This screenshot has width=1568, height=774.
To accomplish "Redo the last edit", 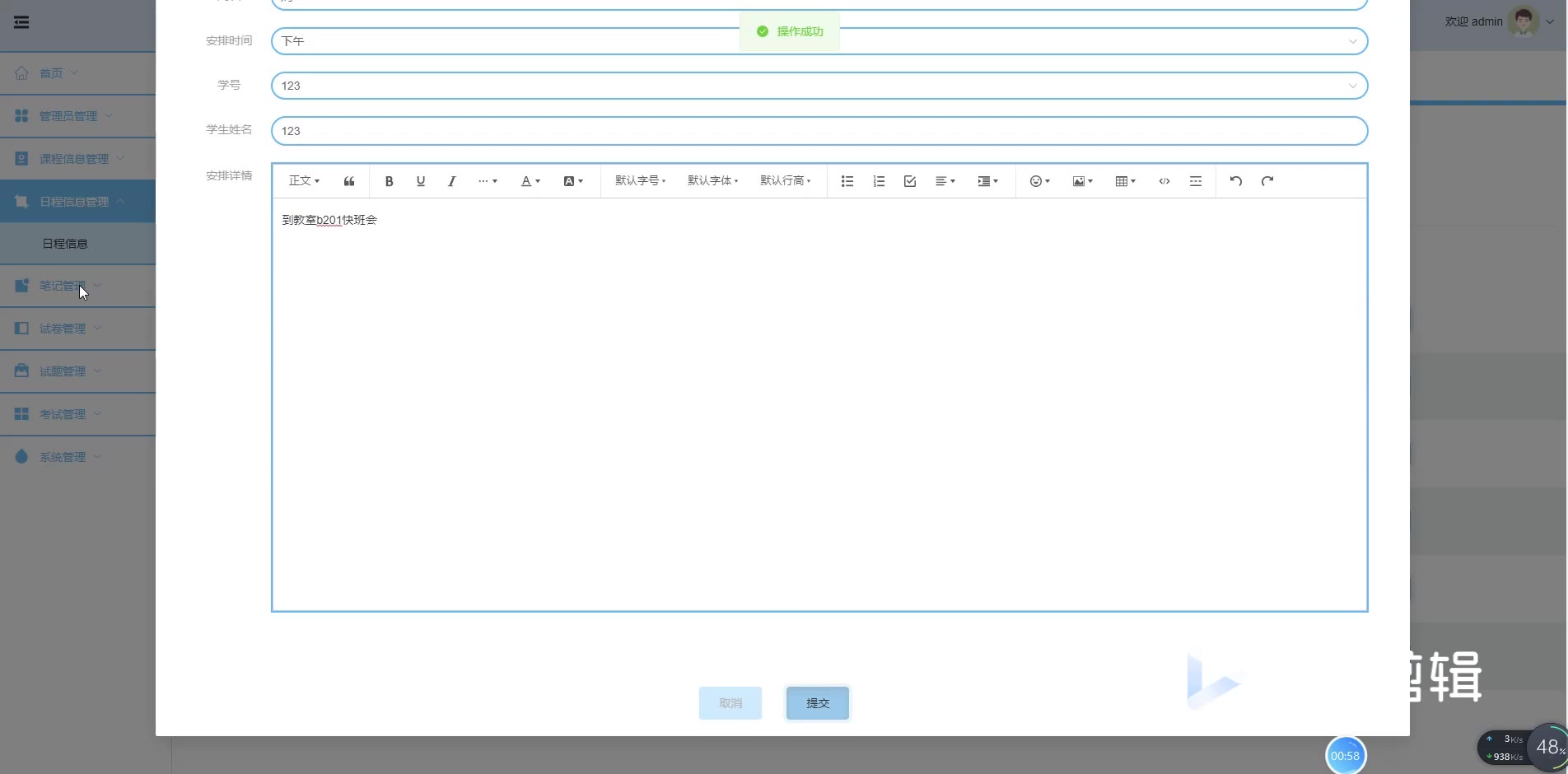I will pos(1267,181).
